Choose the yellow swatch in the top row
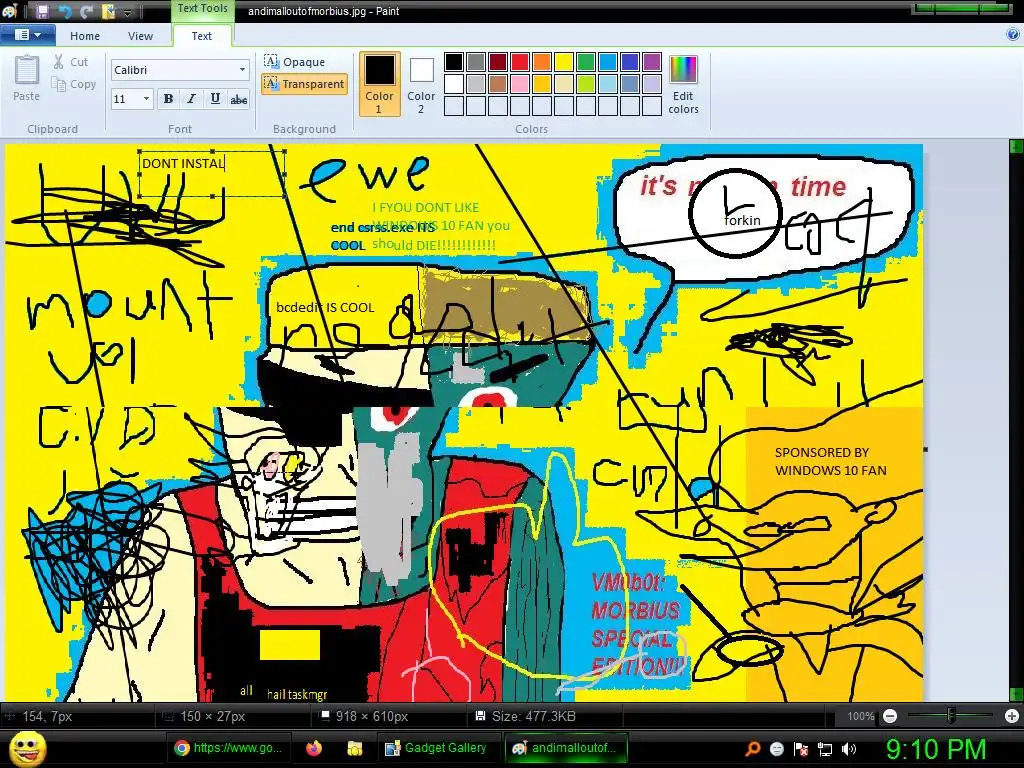This screenshot has height=768, width=1024. (x=564, y=62)
